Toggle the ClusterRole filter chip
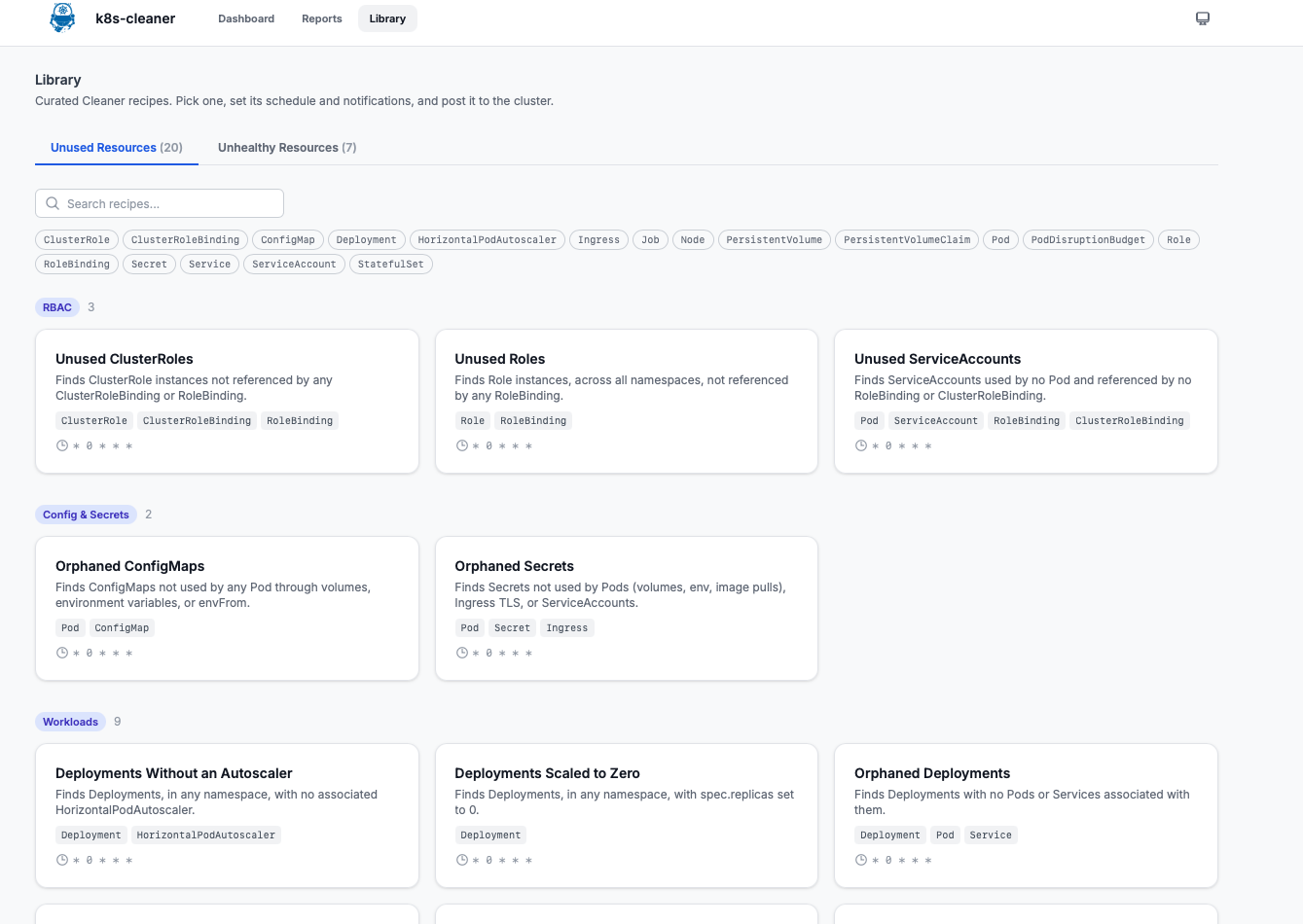The width and height of the screenshot is (1303, 924). coord(77,240)
